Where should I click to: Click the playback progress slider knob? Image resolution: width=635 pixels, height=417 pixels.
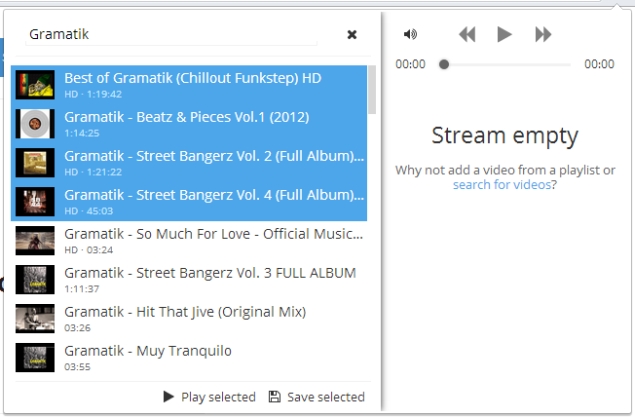444,64
